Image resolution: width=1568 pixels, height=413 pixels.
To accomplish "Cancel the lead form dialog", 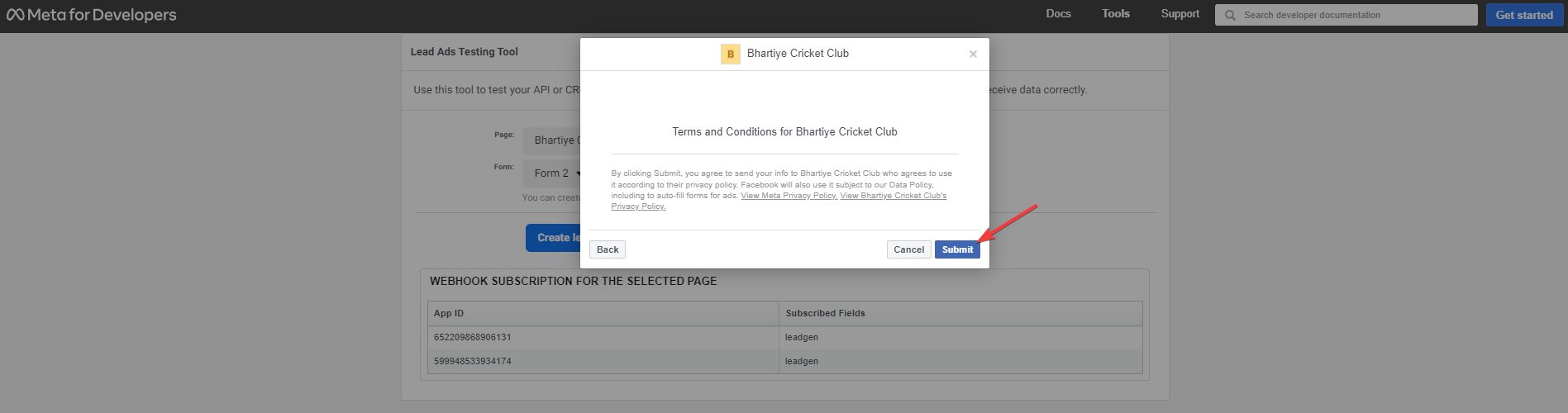I will pos(908,249).
